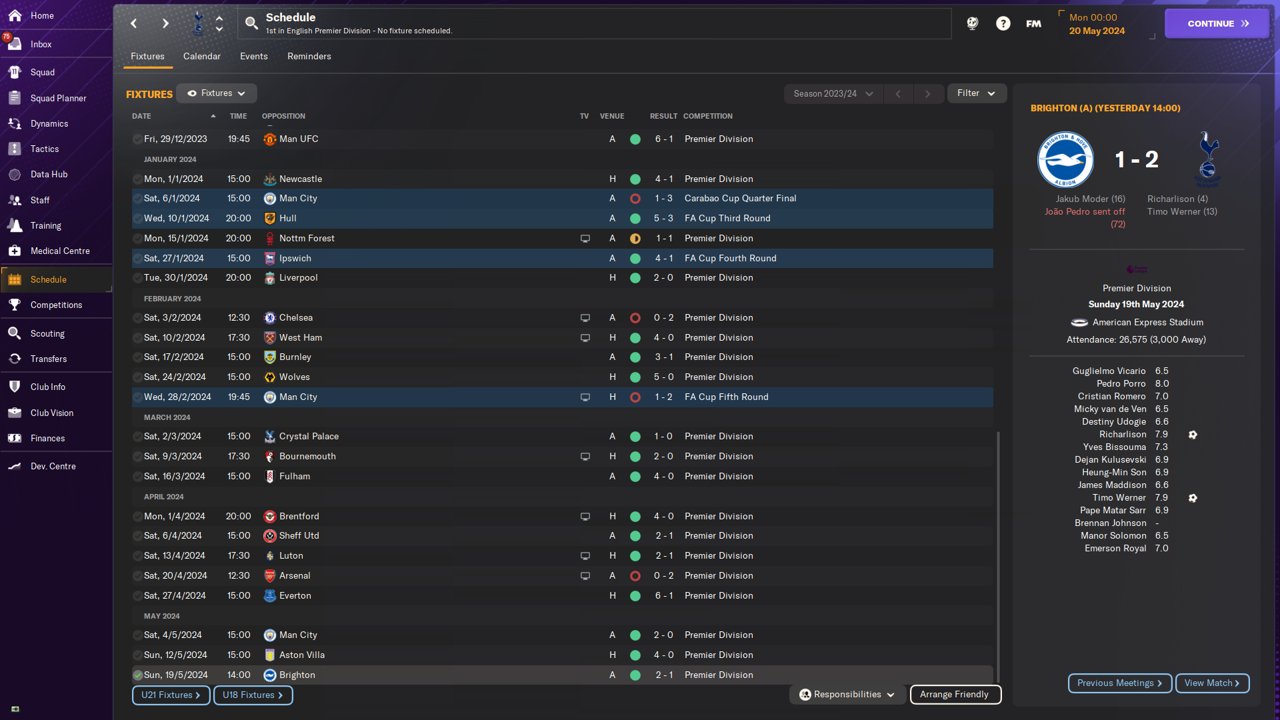Go to the next season with the right arrow

tap(927, 93)
